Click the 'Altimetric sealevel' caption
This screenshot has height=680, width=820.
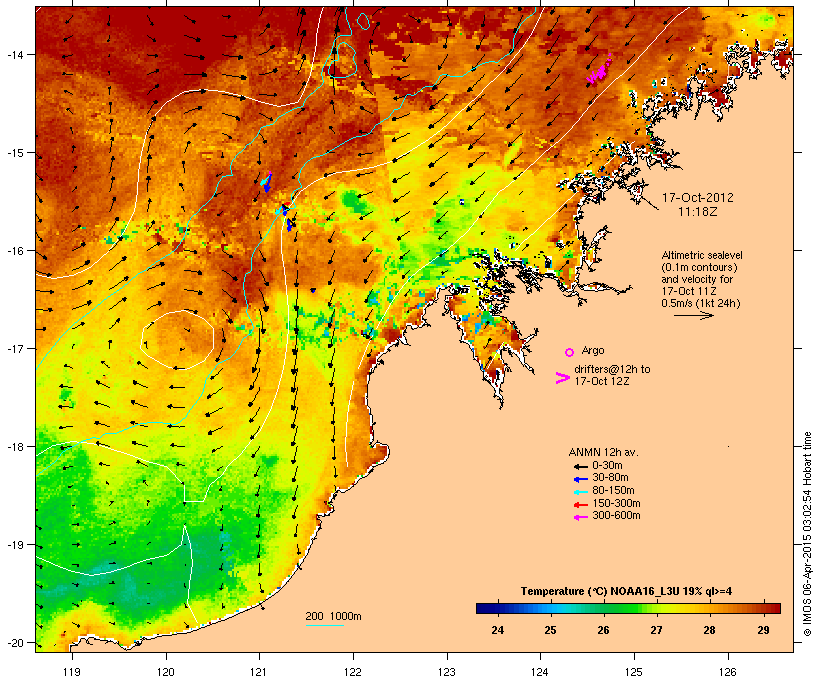[702, 255]
